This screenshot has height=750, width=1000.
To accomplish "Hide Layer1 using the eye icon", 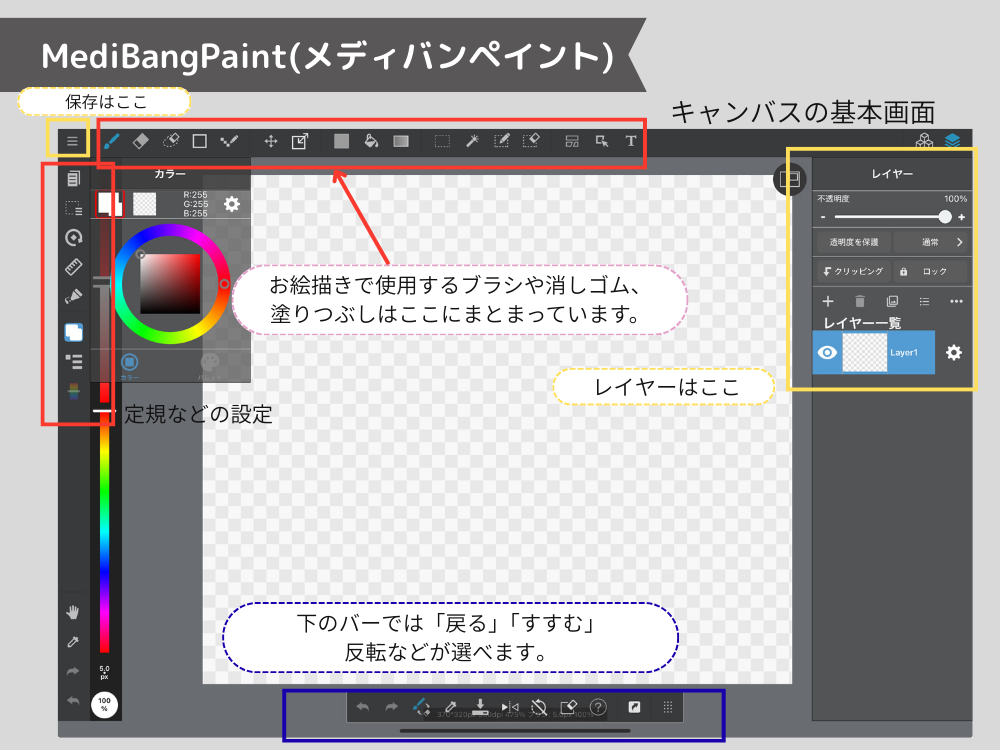I will [827, 353].
